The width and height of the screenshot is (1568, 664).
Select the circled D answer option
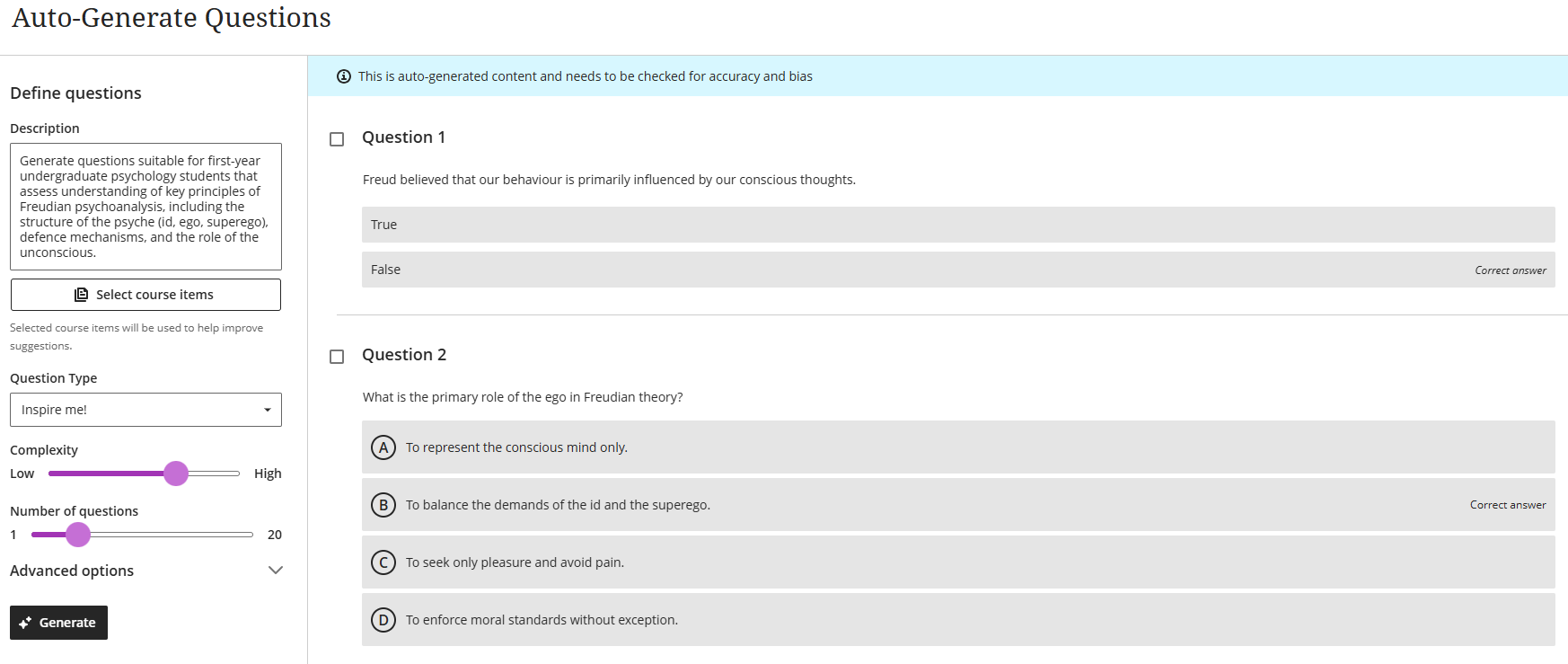tap(383, 620)
